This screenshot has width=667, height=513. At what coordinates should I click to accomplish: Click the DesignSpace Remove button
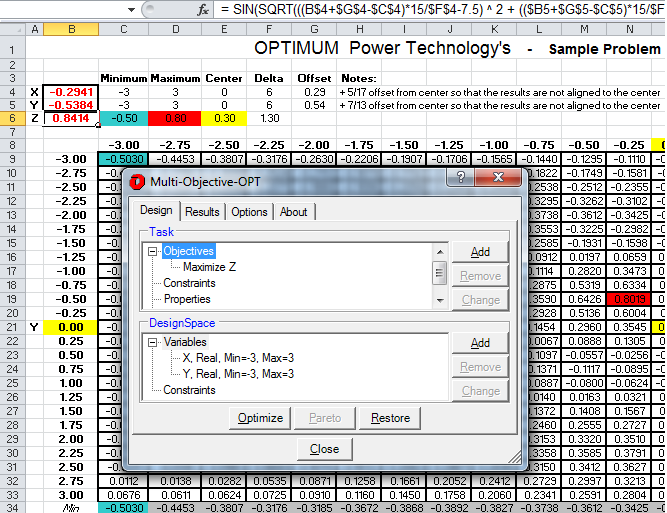click(480, 367)
